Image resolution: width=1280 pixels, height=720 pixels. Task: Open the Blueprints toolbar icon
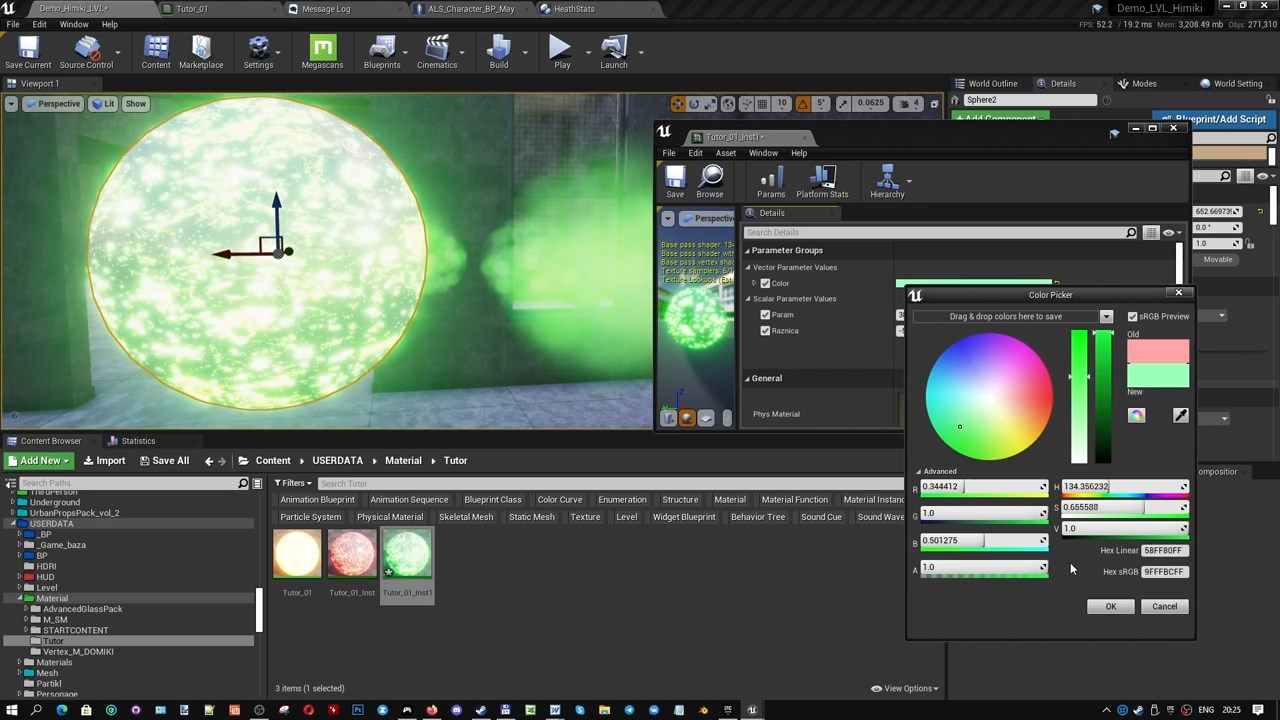(x=382, y=53)
